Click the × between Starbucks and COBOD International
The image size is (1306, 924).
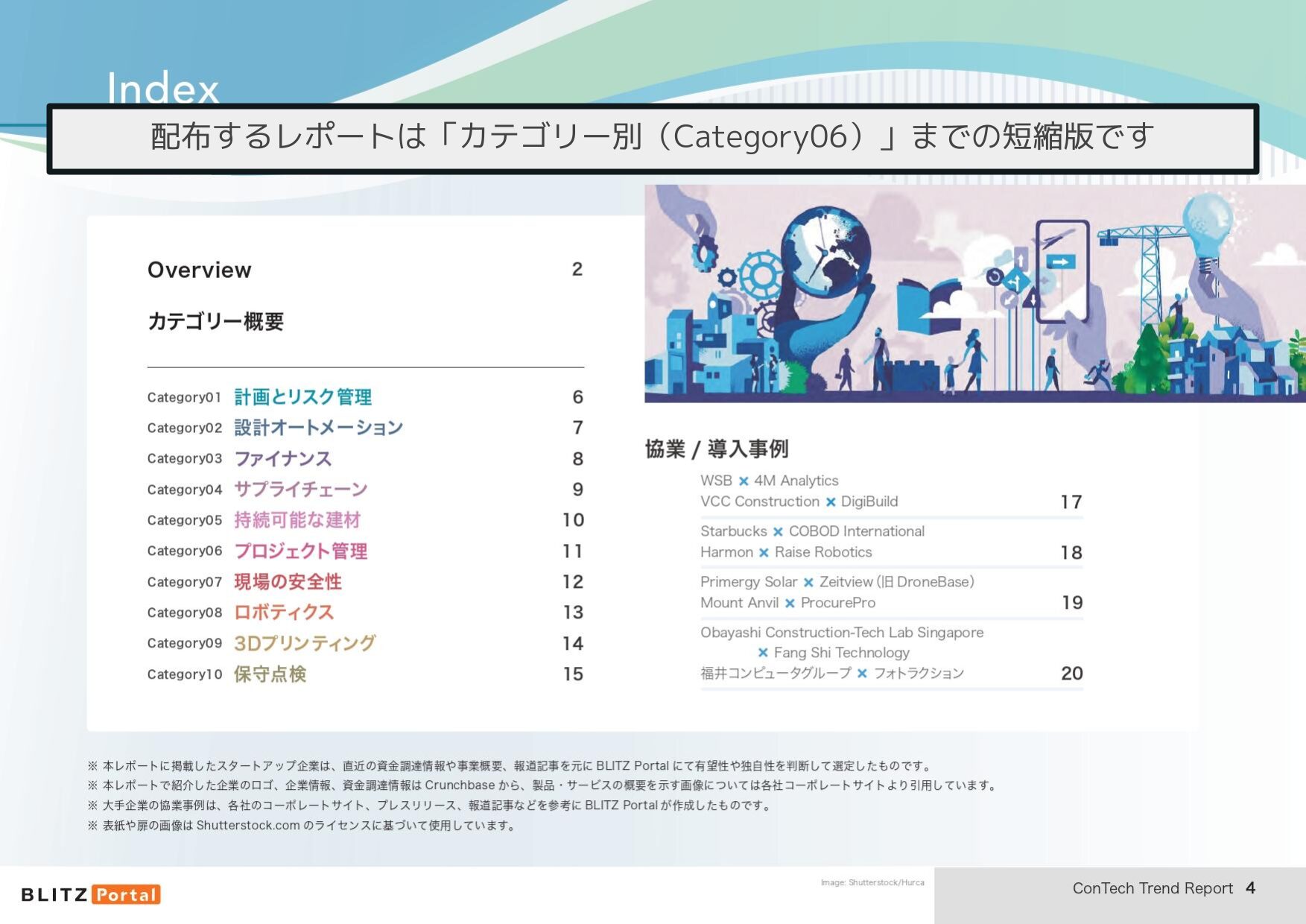pos(778,532)
